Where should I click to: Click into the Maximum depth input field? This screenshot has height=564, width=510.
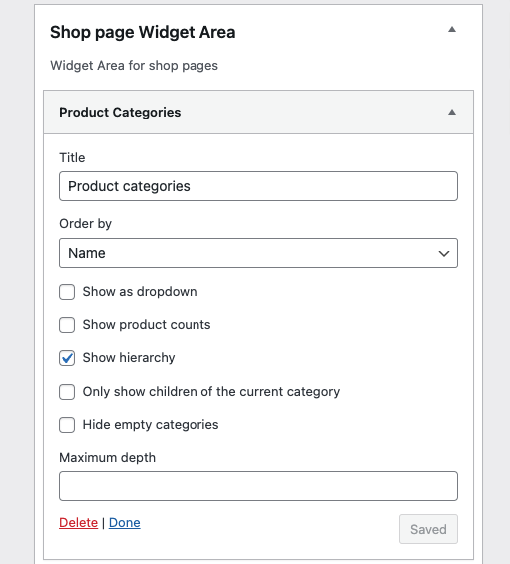pos(258,486)
